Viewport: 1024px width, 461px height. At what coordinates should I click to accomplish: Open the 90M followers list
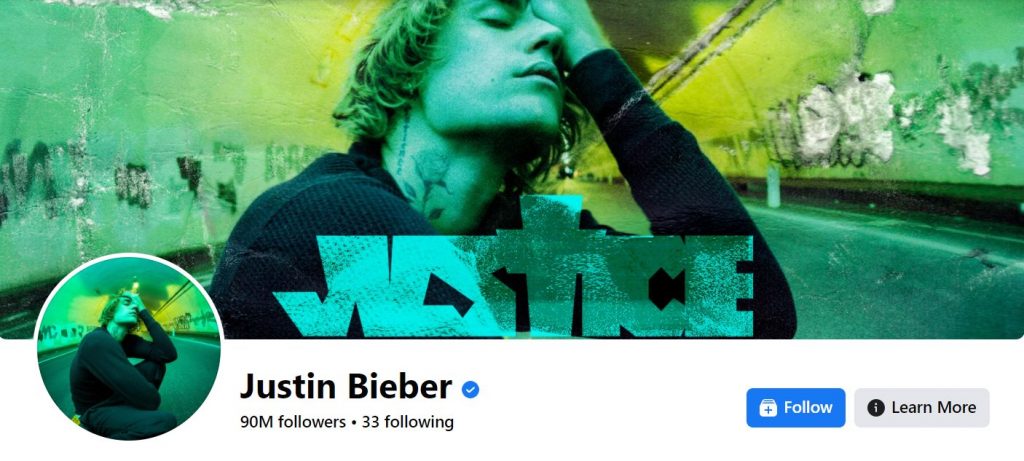pyautogui.click(x=293, y=422)
